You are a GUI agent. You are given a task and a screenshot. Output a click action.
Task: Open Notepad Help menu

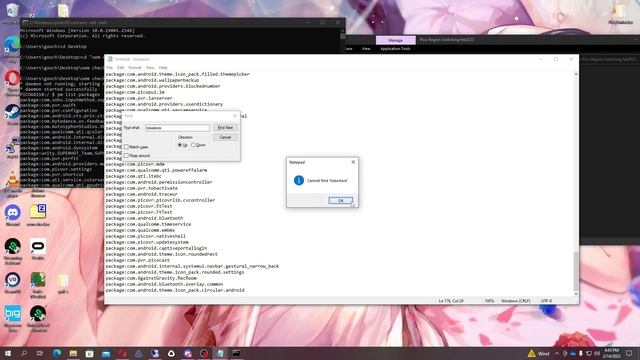[x=163, y=67]
